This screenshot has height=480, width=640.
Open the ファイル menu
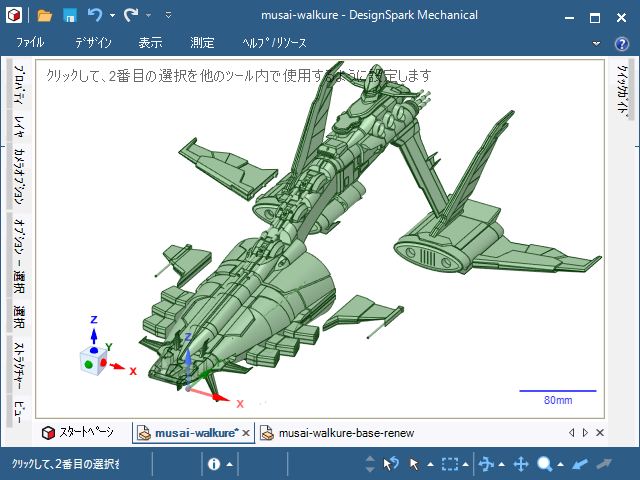tap(30, 42)
